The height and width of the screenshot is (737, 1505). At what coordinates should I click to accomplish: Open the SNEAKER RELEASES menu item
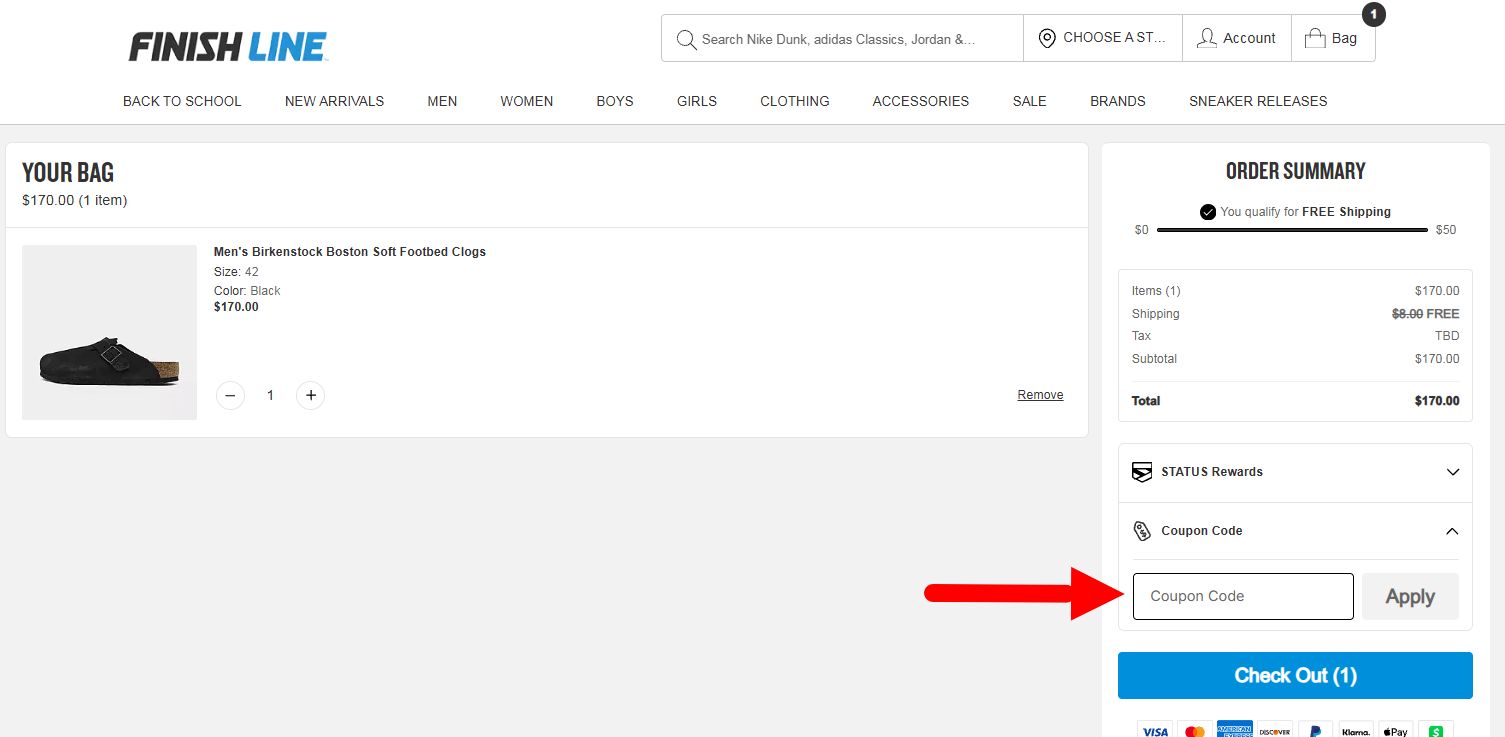click(x=1258, y=101)
